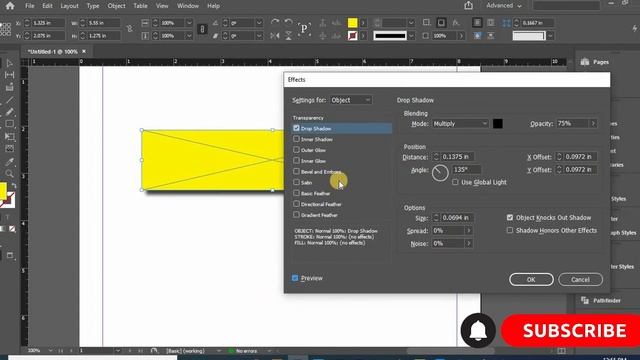This screenshot has width=640, height=360.
Task: Click the shadow Angle dial
Action: tap(440, 173)
